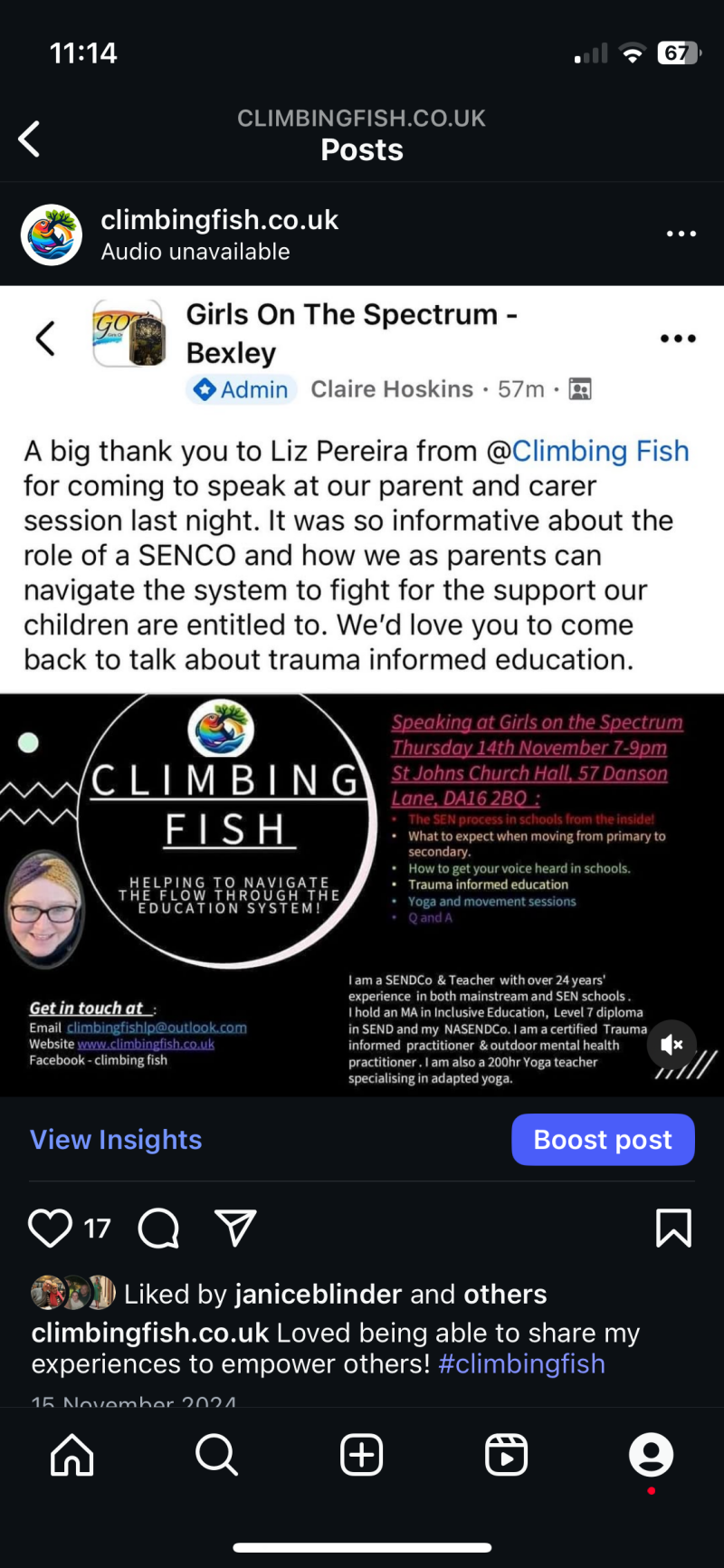Tap the back arrow in Posts header
The image size is (724, 1568).
[x=30, y=139]
